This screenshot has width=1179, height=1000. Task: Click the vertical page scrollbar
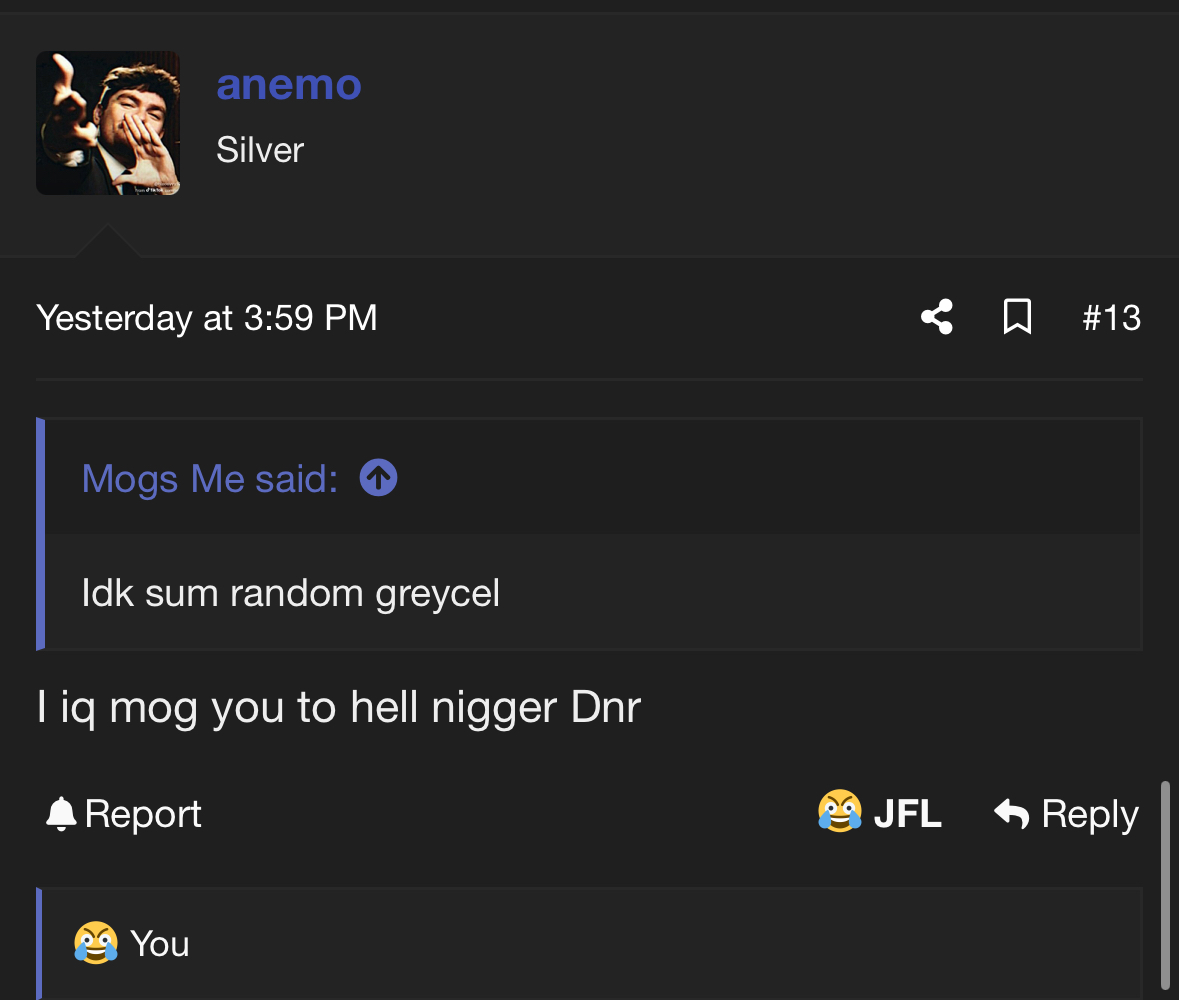1165,884
